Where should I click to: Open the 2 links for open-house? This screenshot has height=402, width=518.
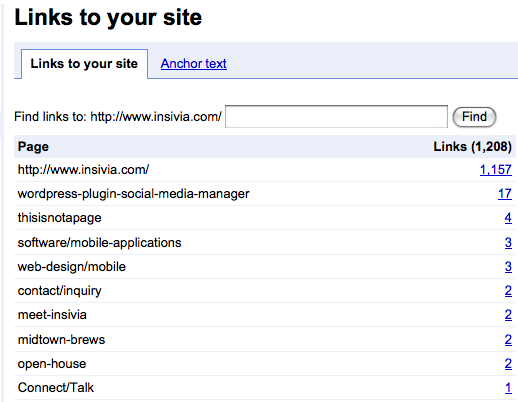coord(508,364)
